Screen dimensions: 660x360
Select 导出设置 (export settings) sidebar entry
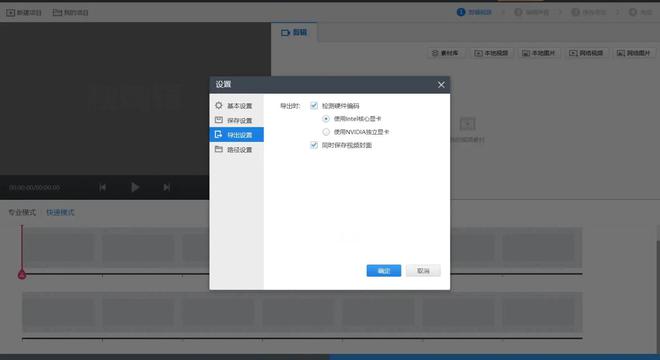237,135
